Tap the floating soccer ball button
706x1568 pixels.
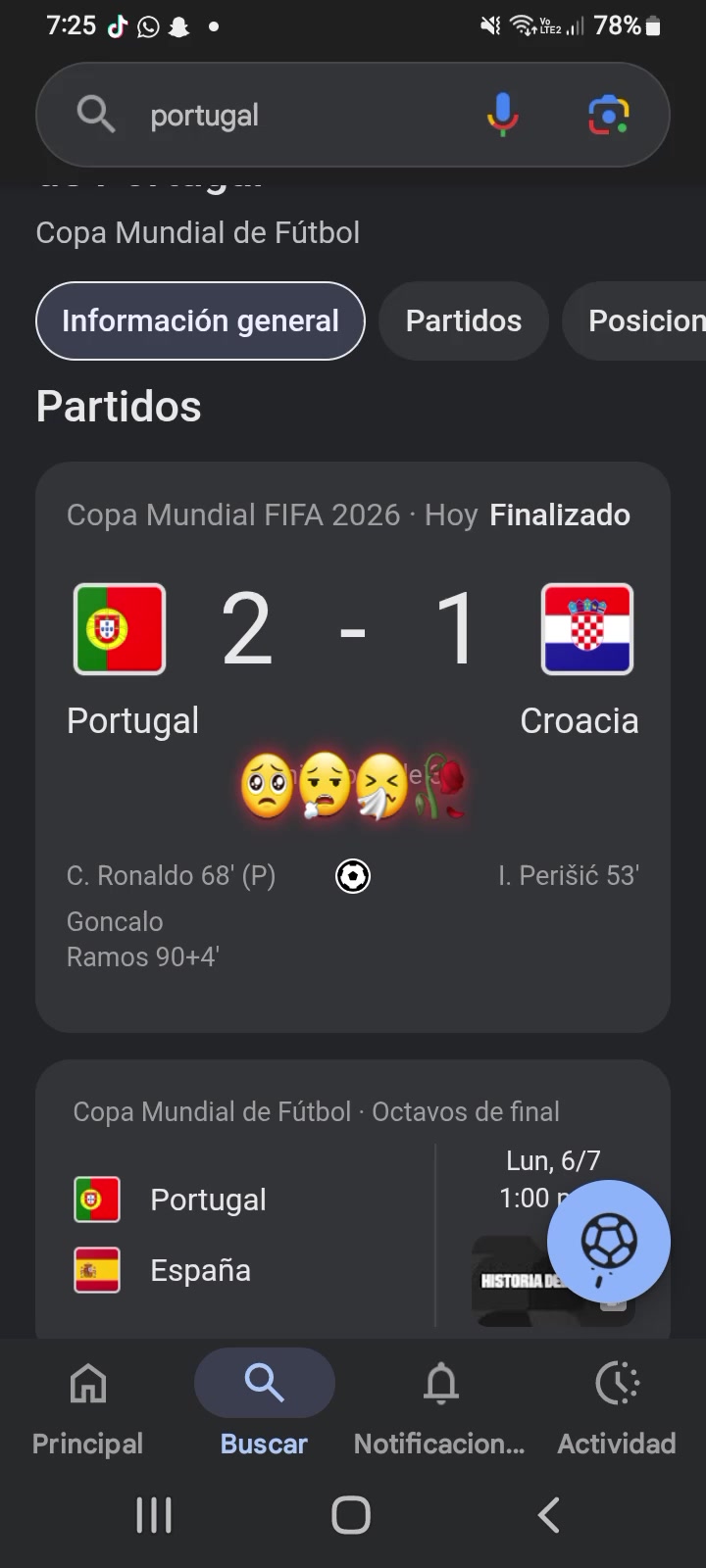[609, 1242]
